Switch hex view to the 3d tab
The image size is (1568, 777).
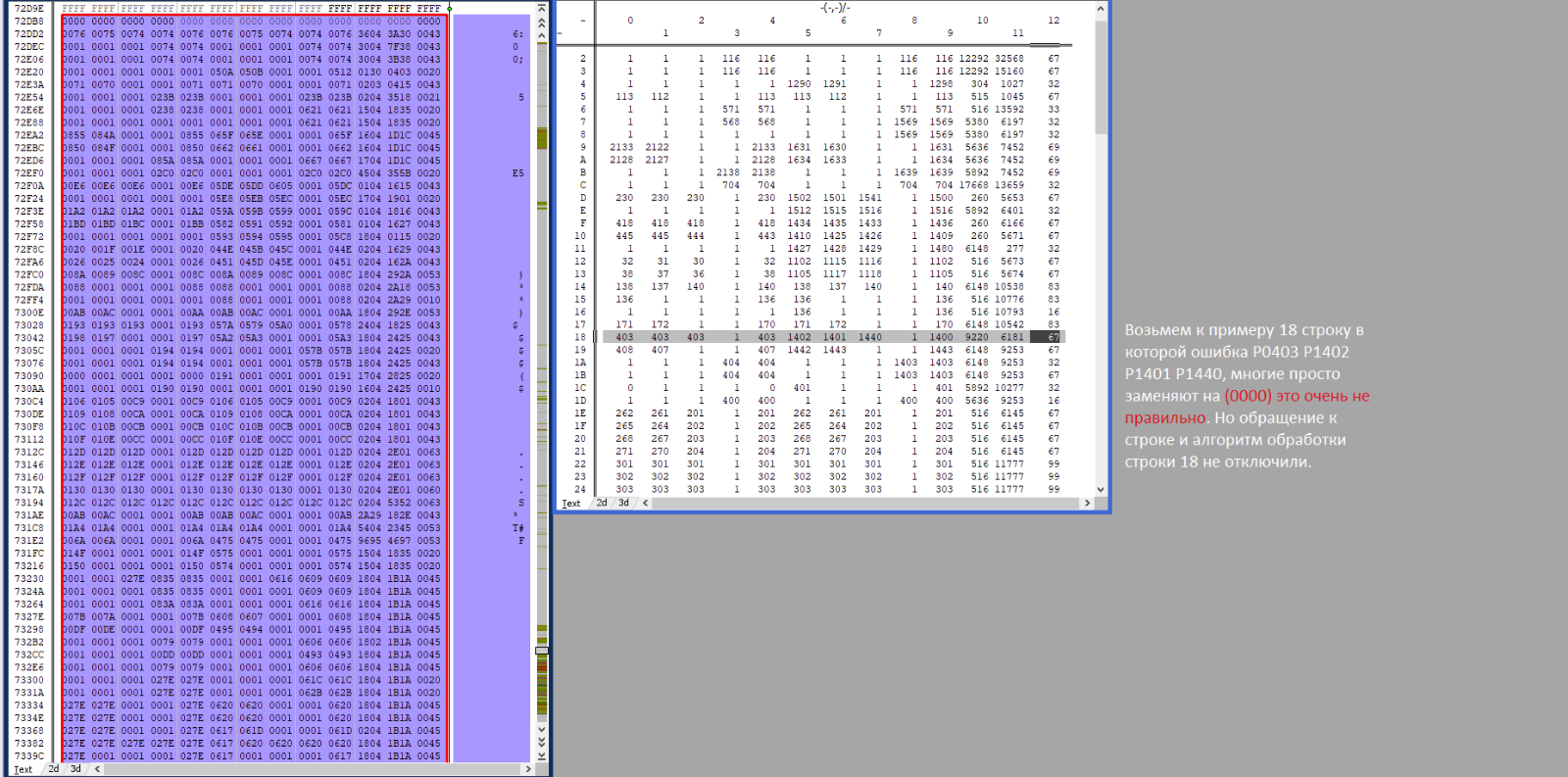click(75, 769)
